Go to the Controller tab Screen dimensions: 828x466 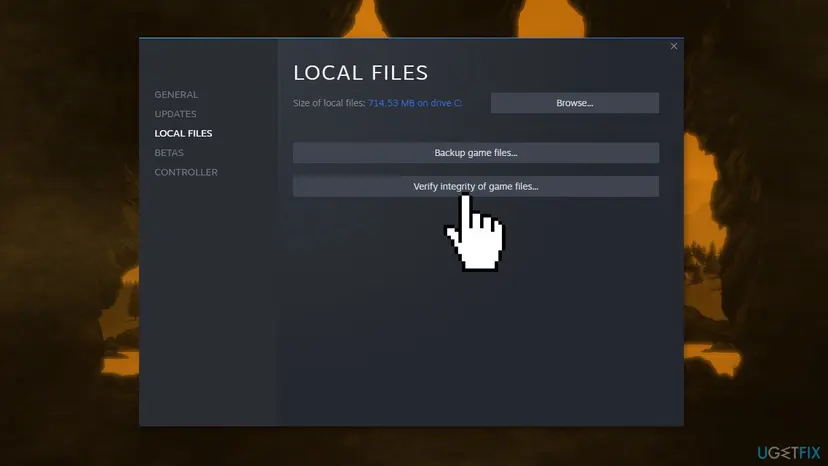click(186, 172)
